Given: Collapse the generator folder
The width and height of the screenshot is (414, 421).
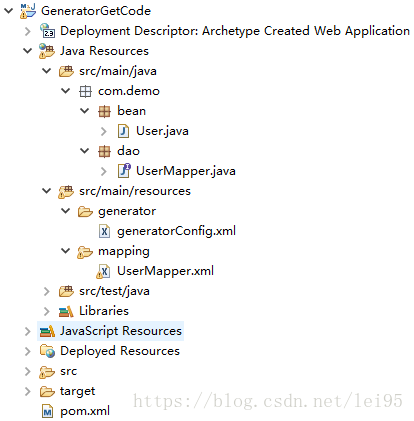Looking at the screenshot, I should 66,211.
